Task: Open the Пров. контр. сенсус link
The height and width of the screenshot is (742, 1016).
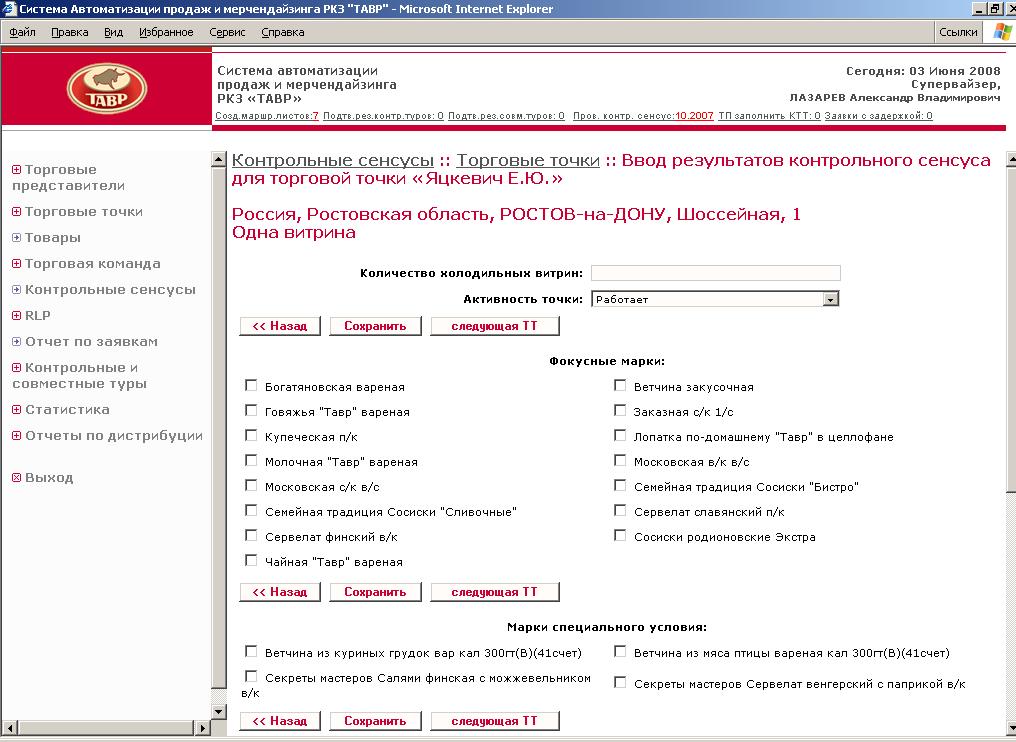Action: [643, 116]
